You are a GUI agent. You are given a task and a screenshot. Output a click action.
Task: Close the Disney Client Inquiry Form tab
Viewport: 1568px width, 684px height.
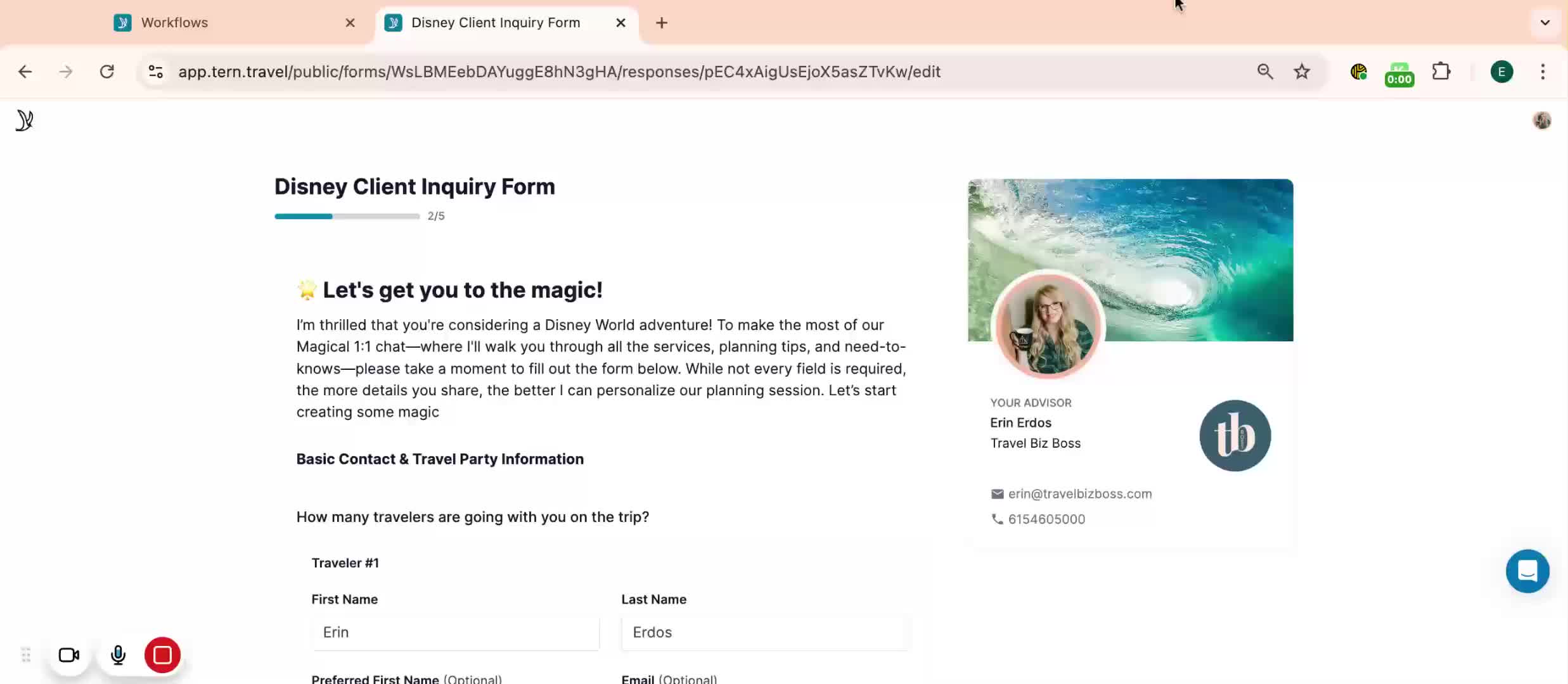pos(620,23)
